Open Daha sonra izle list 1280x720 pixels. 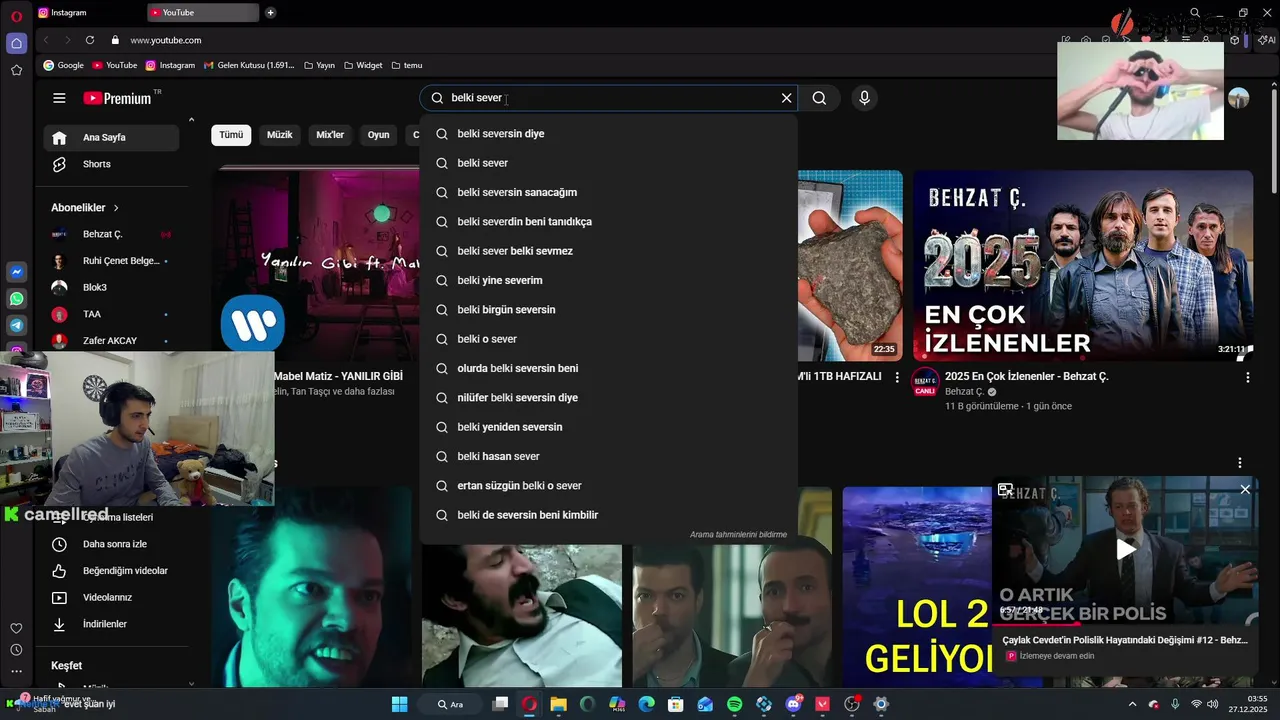click(111, 544)
